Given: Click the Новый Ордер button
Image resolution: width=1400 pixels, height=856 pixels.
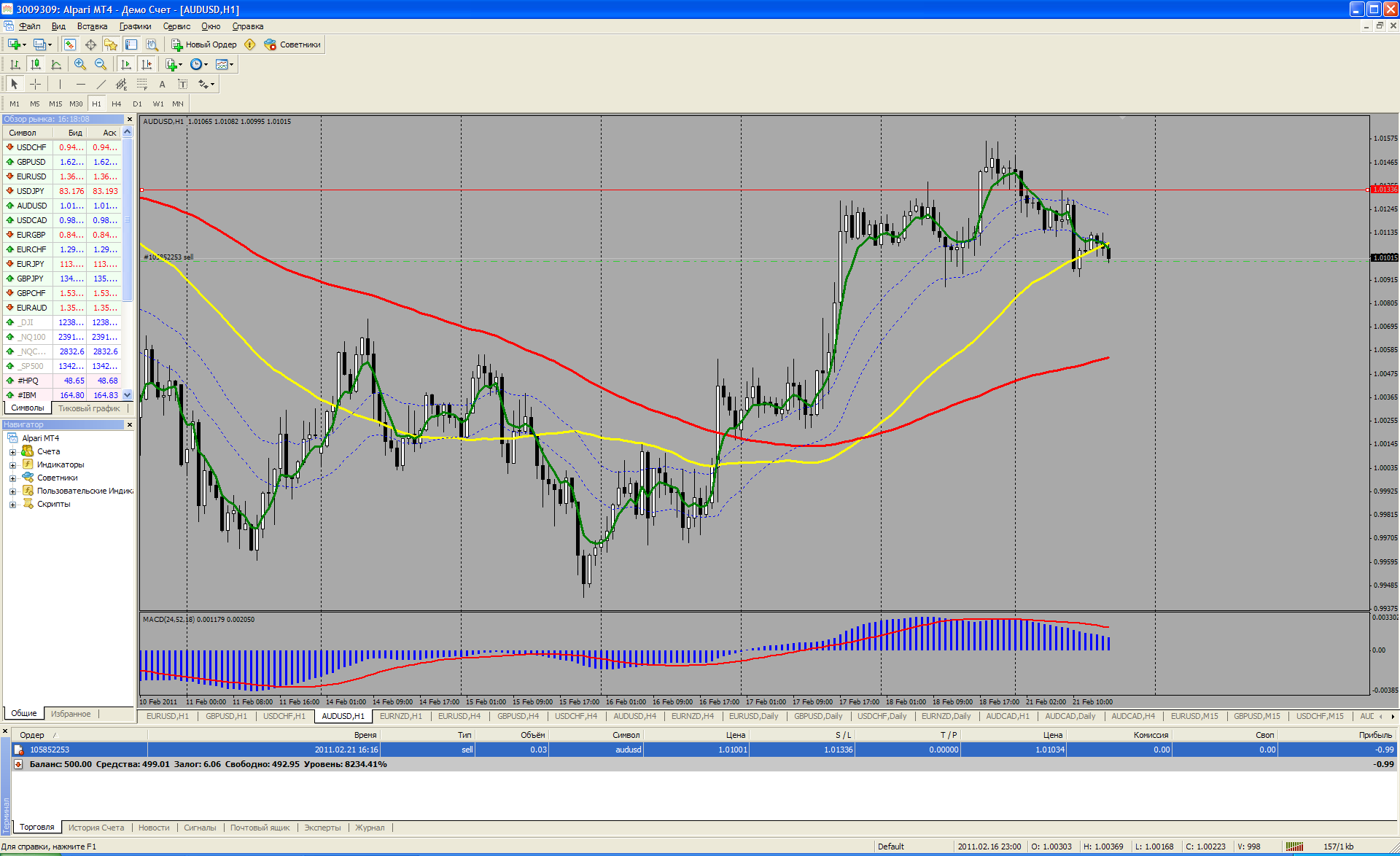Looking at the screenshot, I should 203,44.
